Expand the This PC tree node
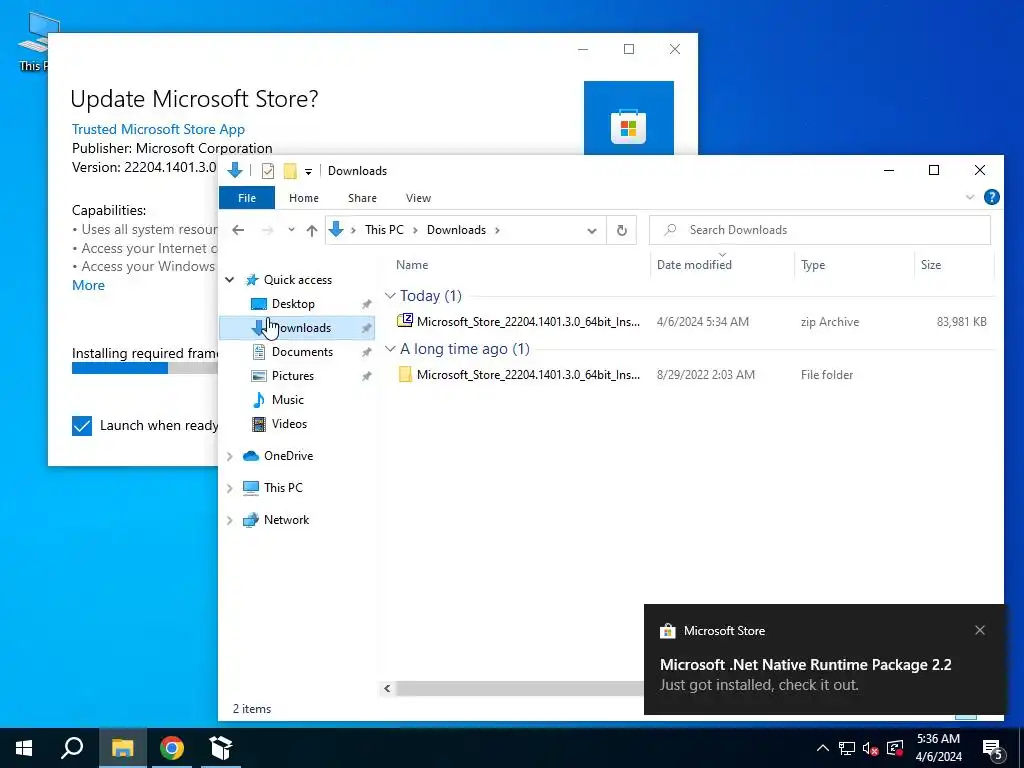 point(230,488)
